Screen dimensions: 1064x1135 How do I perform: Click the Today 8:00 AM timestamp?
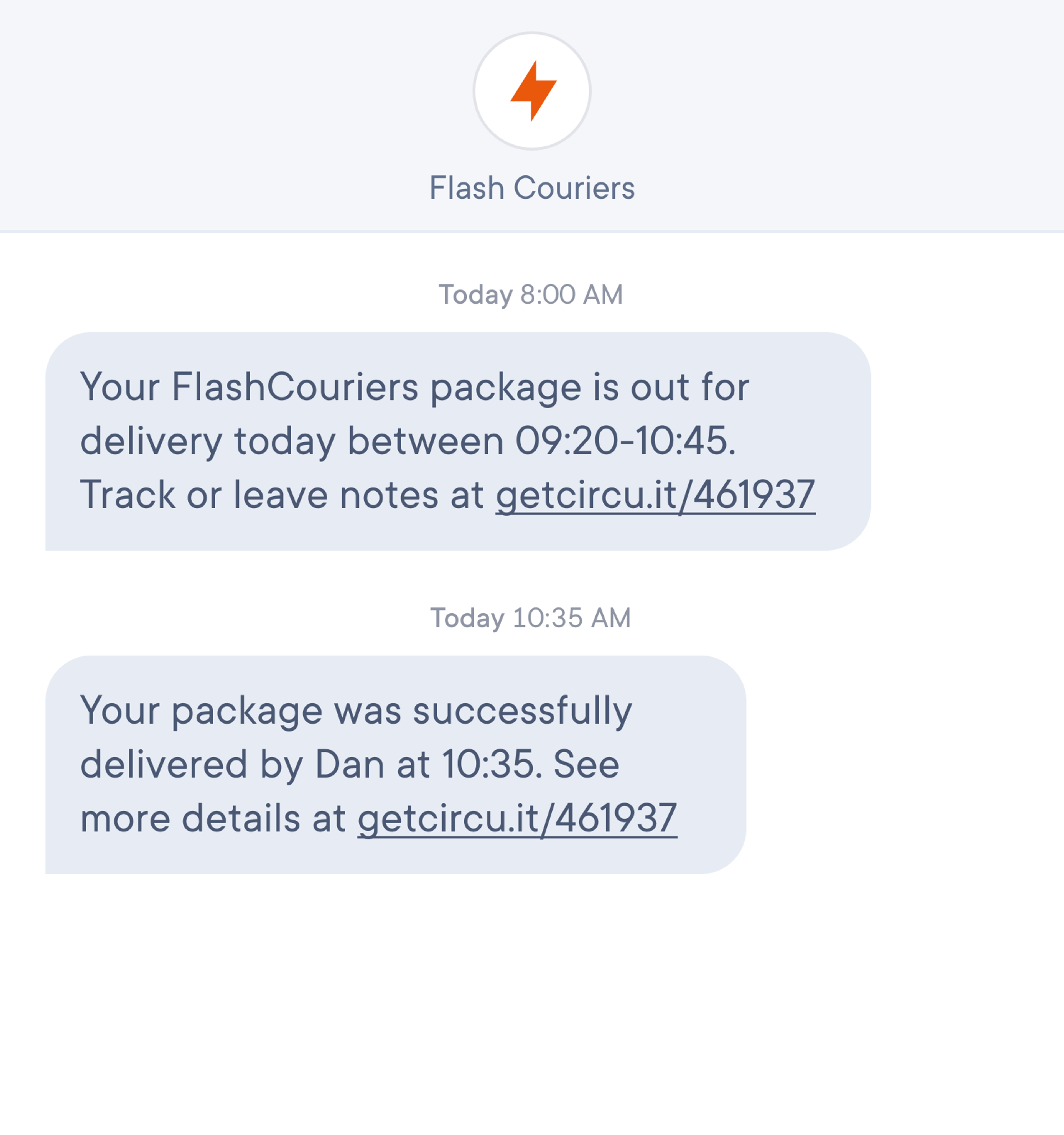tap(531, 294)
